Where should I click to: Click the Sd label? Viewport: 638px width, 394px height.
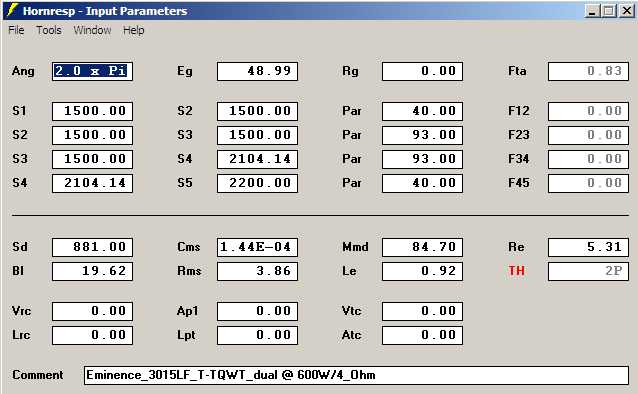coord(20,247)
